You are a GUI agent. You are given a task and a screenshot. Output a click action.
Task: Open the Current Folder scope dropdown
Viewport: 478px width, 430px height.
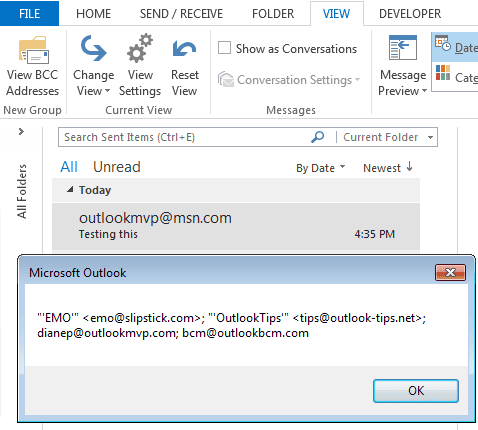(x=388, y=137)
